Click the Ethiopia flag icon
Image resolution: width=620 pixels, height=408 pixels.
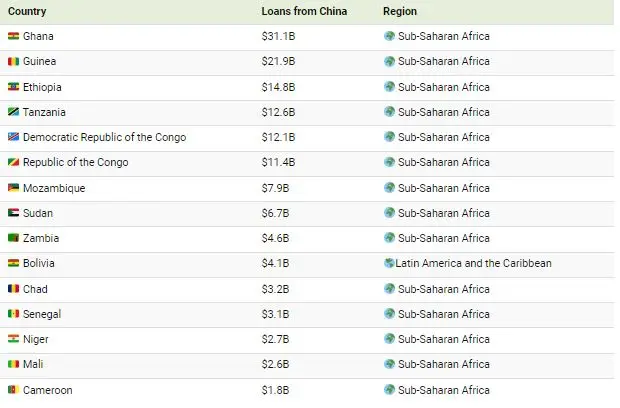coord(13,87)
